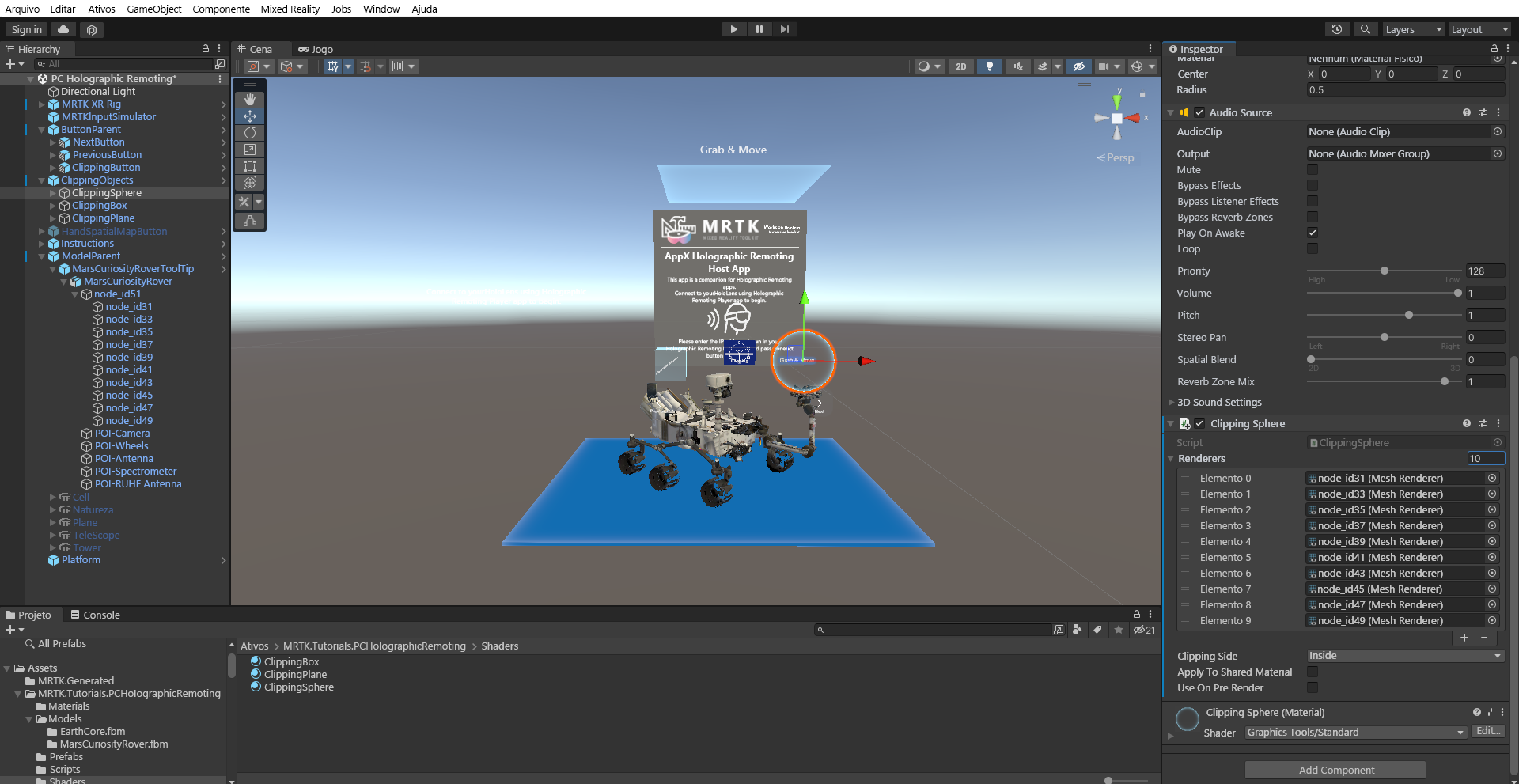Open the Scene view search icon in top toolbar

click(x=1365, y=29)
